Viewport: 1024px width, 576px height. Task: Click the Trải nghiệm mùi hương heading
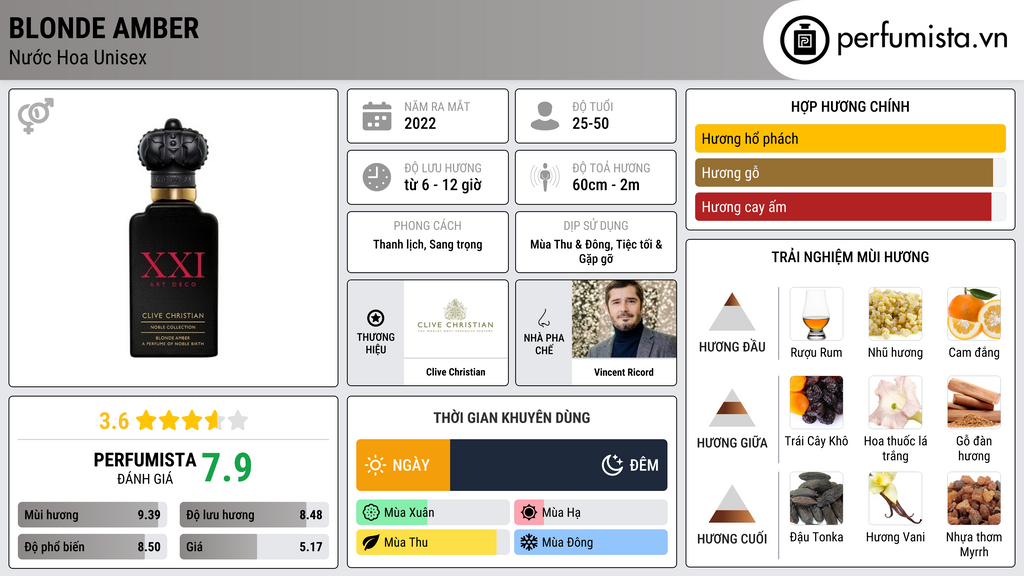(850, 257)
